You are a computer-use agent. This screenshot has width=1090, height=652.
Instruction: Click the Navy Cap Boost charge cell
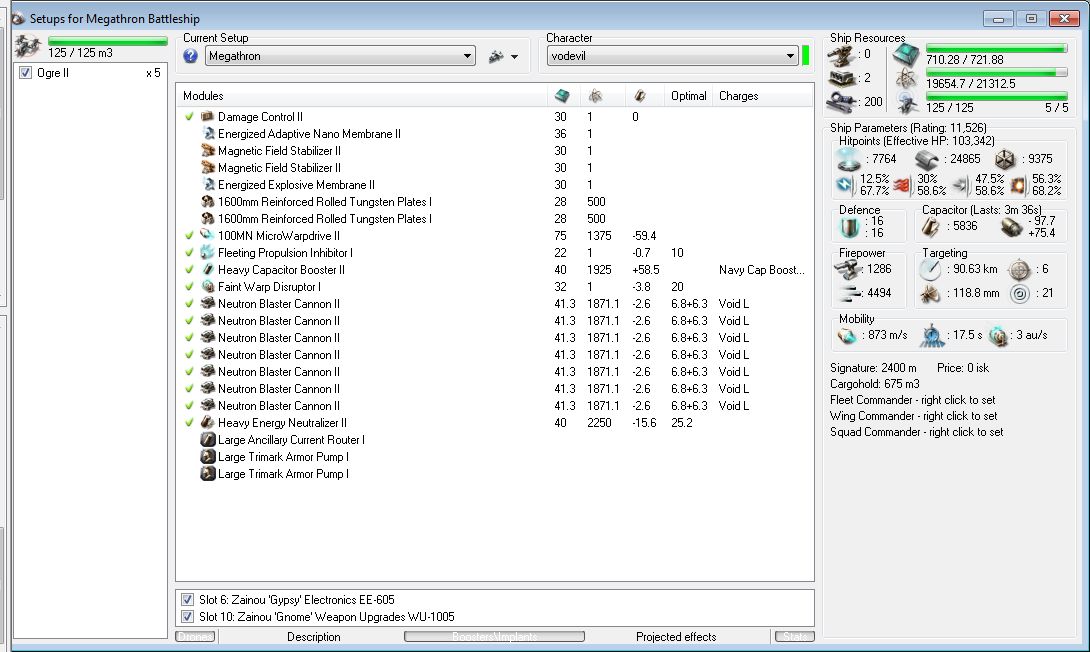(762, 270)
